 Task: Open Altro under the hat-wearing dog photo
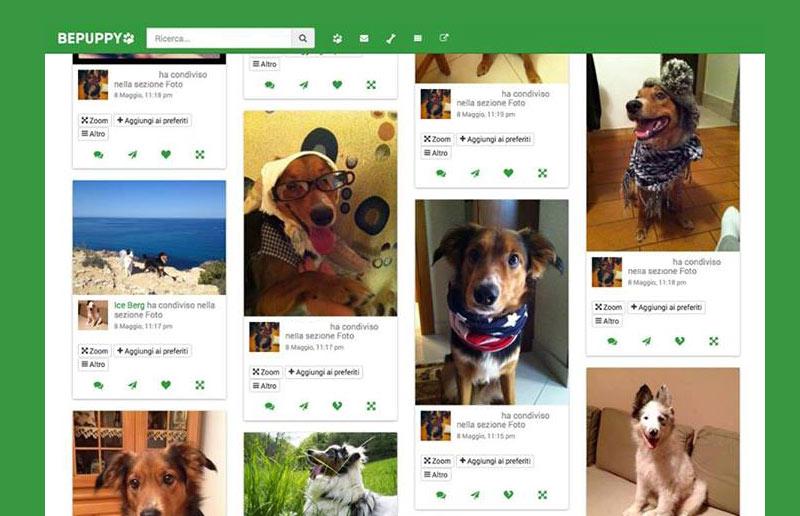click(608, 321)
